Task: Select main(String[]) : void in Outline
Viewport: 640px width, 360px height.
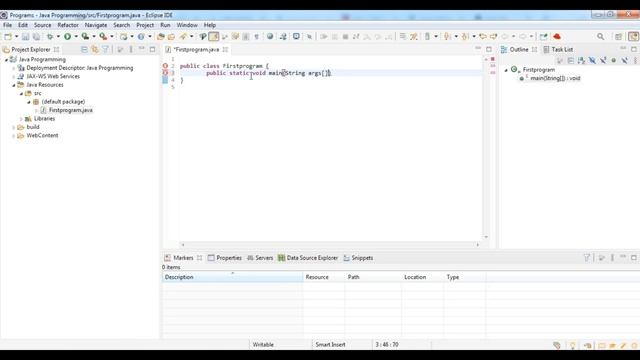Action: coord(555,78)
